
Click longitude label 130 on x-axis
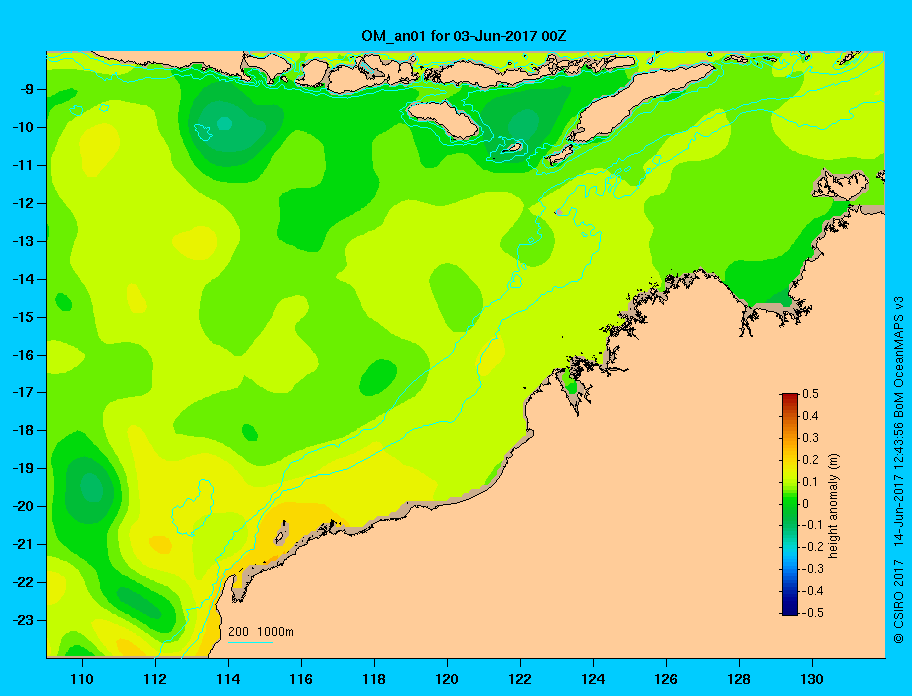click(x=812, y=679)
